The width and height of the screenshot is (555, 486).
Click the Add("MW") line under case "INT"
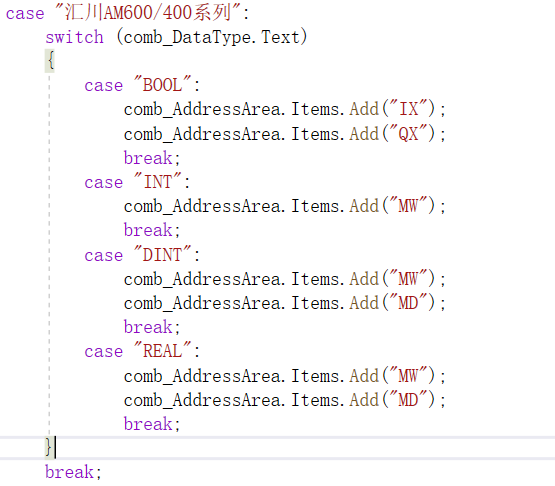tap(284, 206)
